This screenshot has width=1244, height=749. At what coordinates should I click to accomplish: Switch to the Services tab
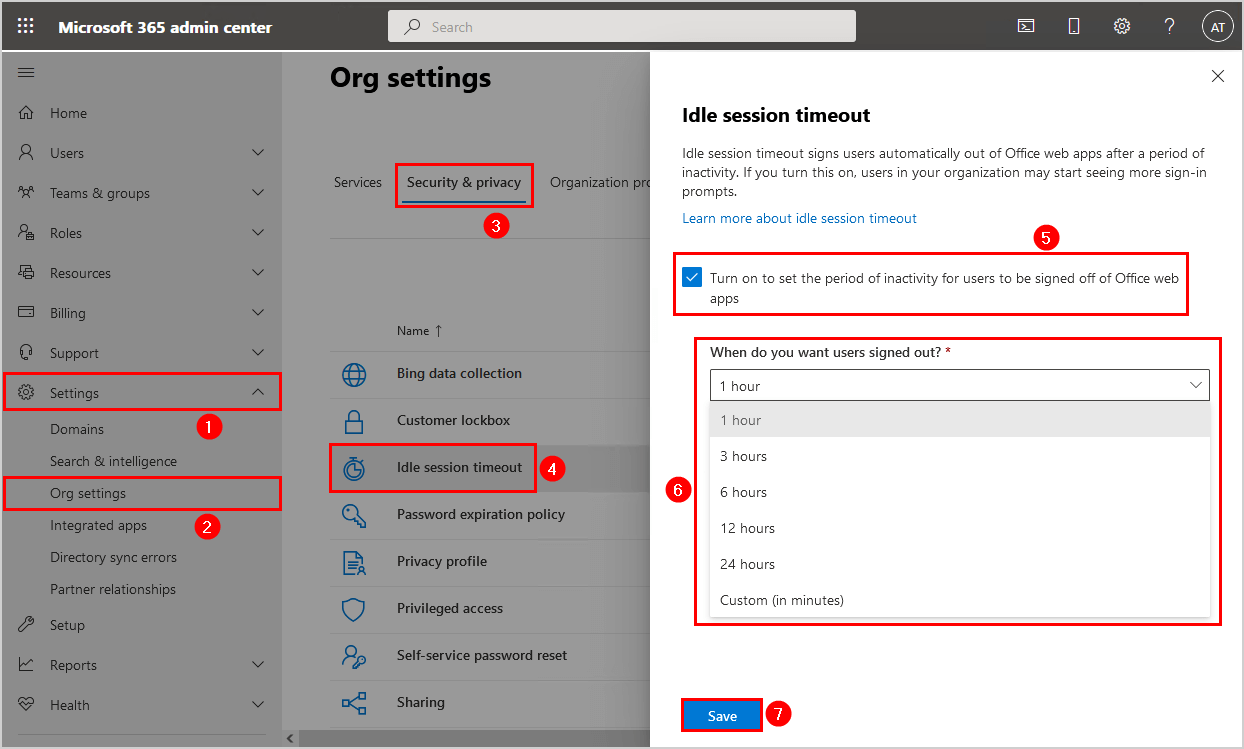click(x=357, y=182)
